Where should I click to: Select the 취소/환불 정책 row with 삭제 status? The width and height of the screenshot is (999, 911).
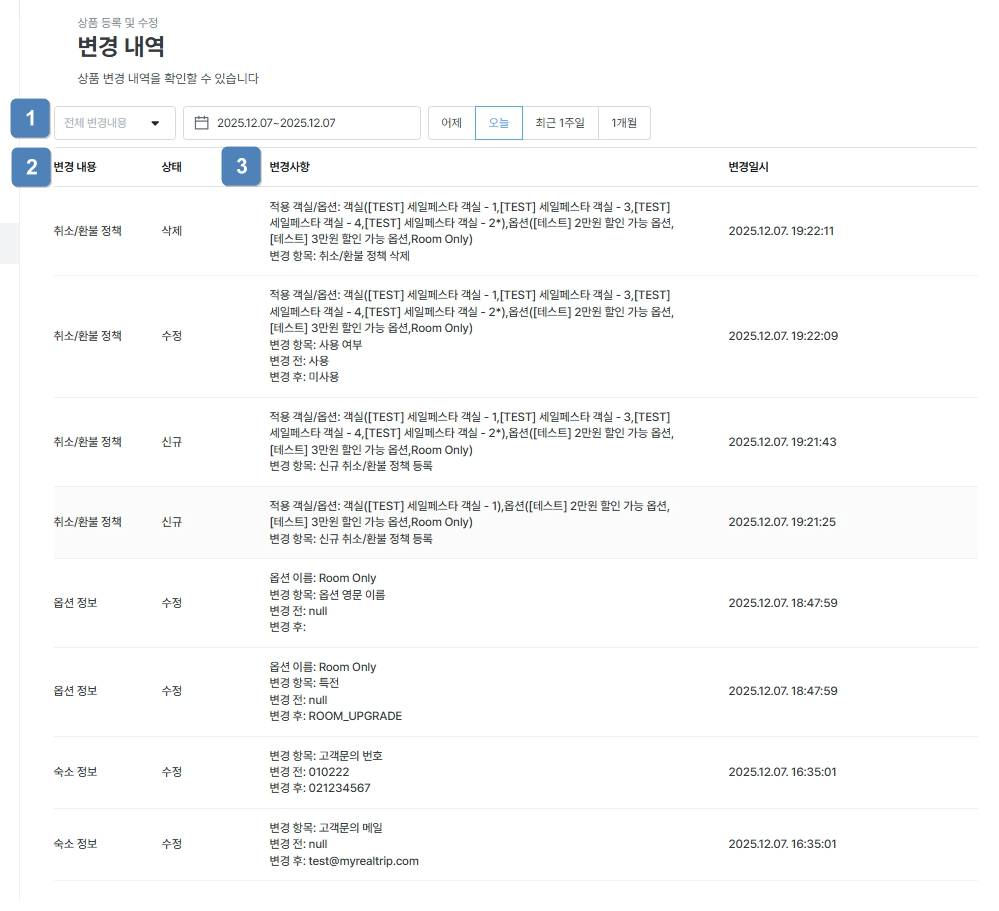click(x=88, y=231)
